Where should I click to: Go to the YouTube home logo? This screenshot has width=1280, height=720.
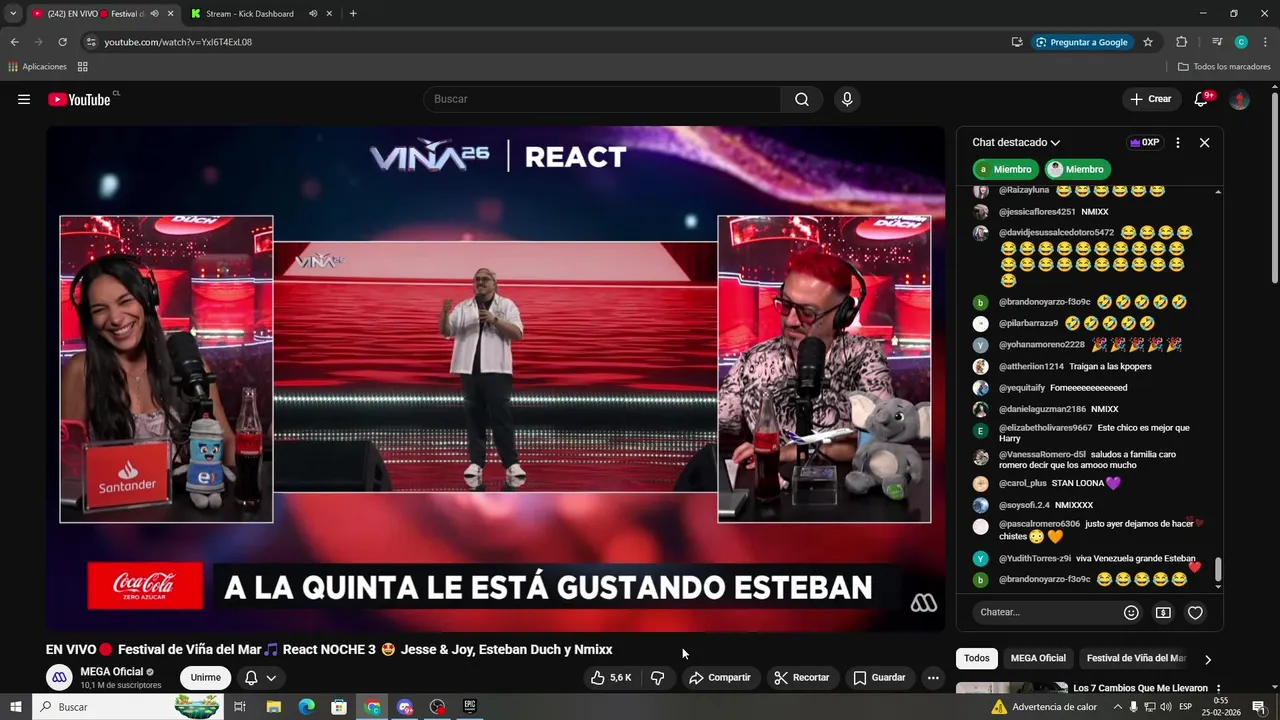(79, 99)
